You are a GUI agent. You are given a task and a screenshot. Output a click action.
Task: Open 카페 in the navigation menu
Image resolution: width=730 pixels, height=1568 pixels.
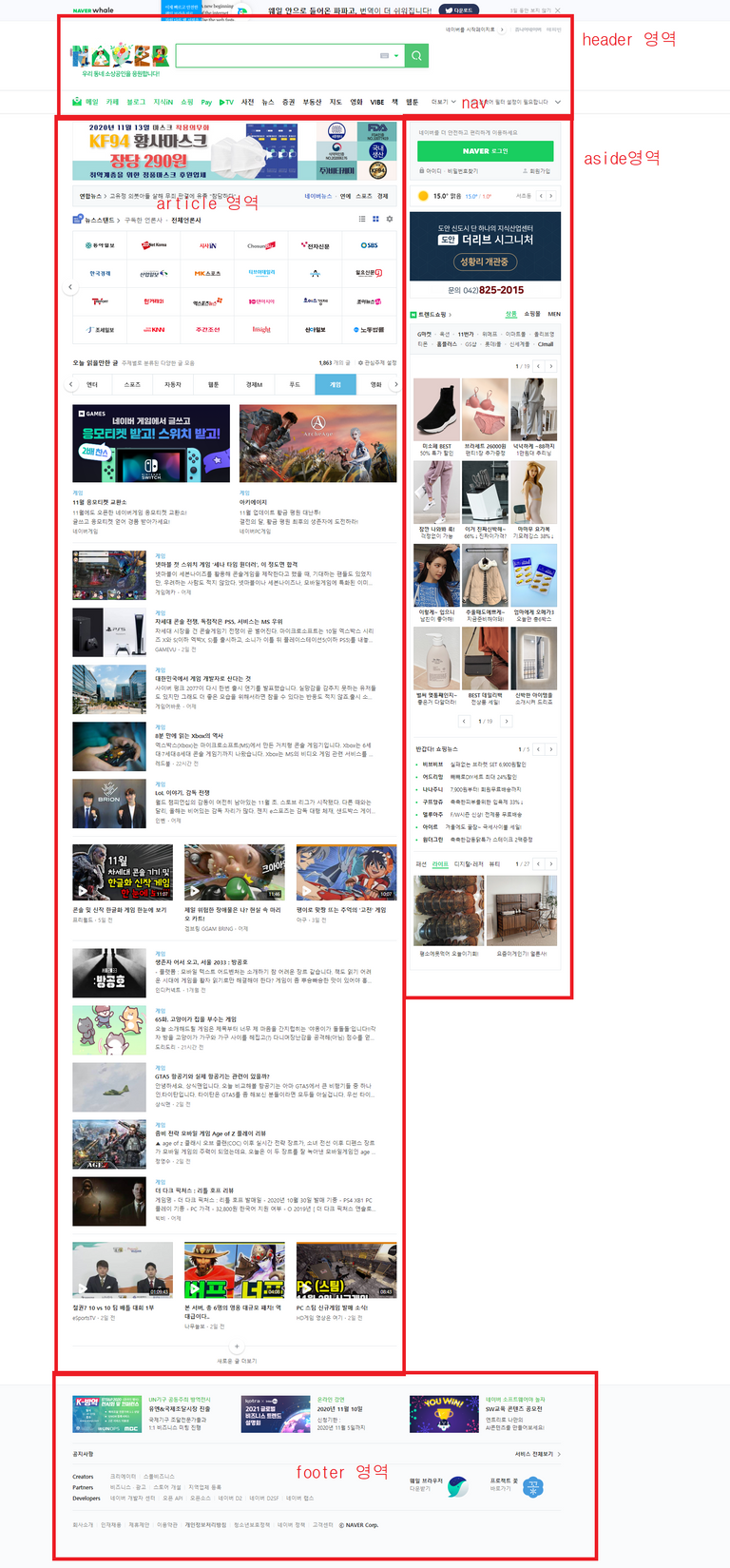click(112, 102)
